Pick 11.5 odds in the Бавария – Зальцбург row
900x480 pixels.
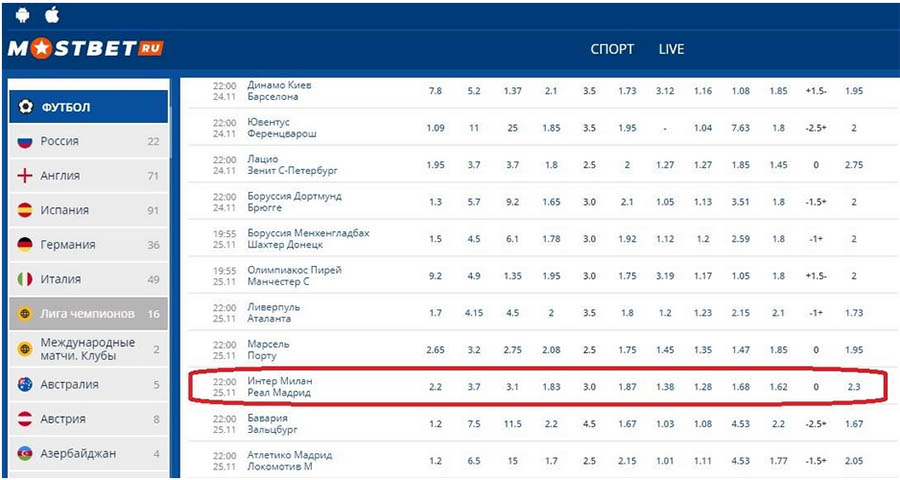click(x=513, y=424)
